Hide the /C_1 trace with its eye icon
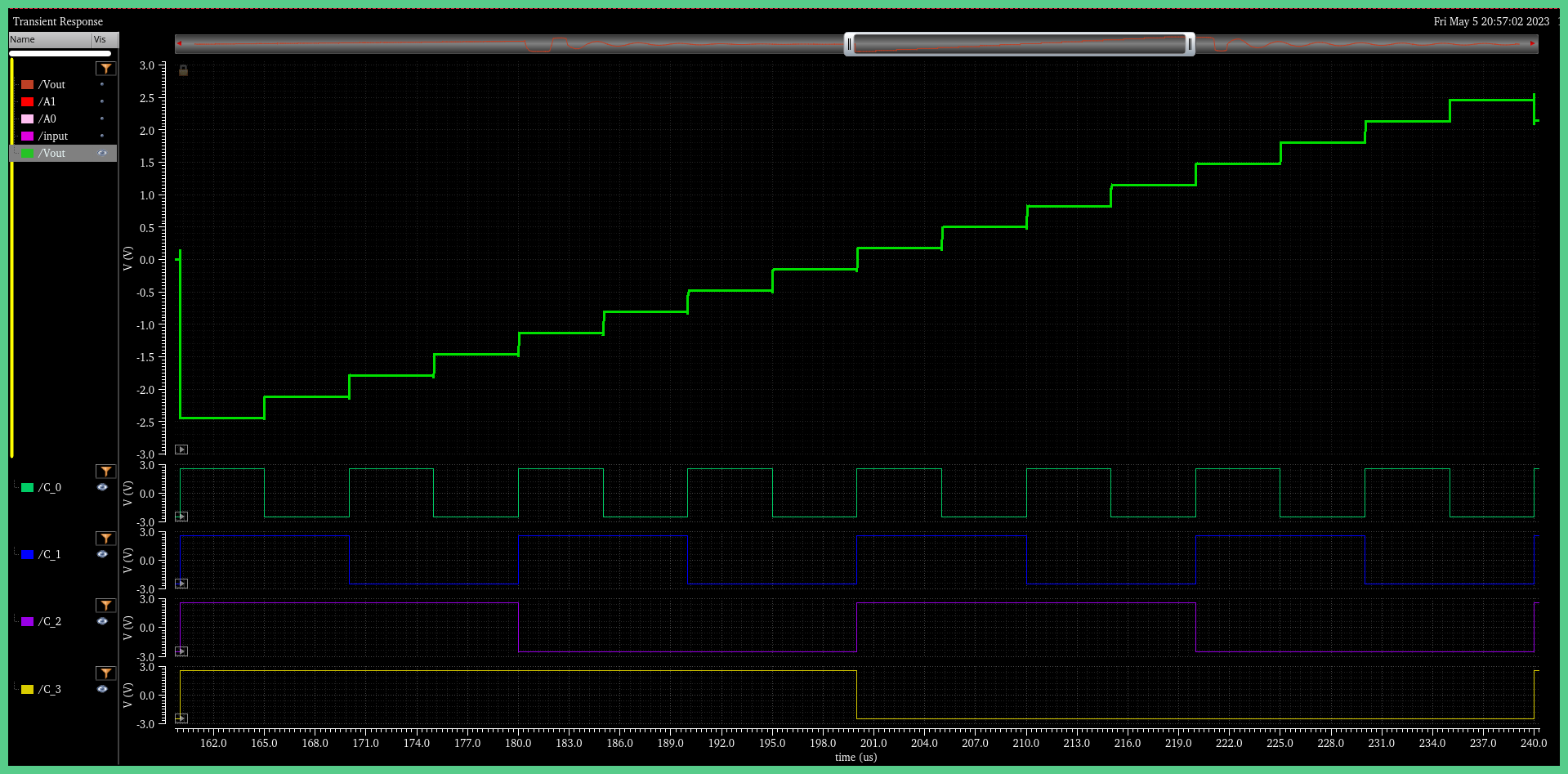 (102, 554)
